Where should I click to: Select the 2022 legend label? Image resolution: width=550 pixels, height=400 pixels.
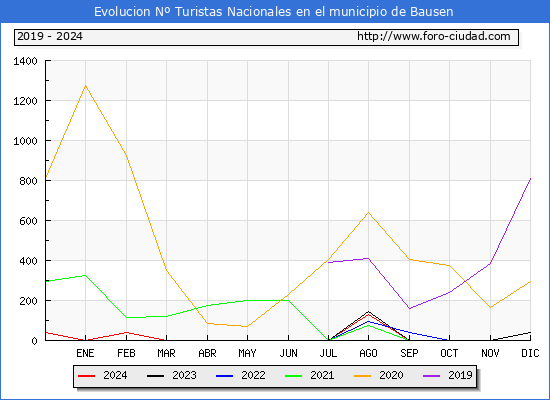point(253,375)
